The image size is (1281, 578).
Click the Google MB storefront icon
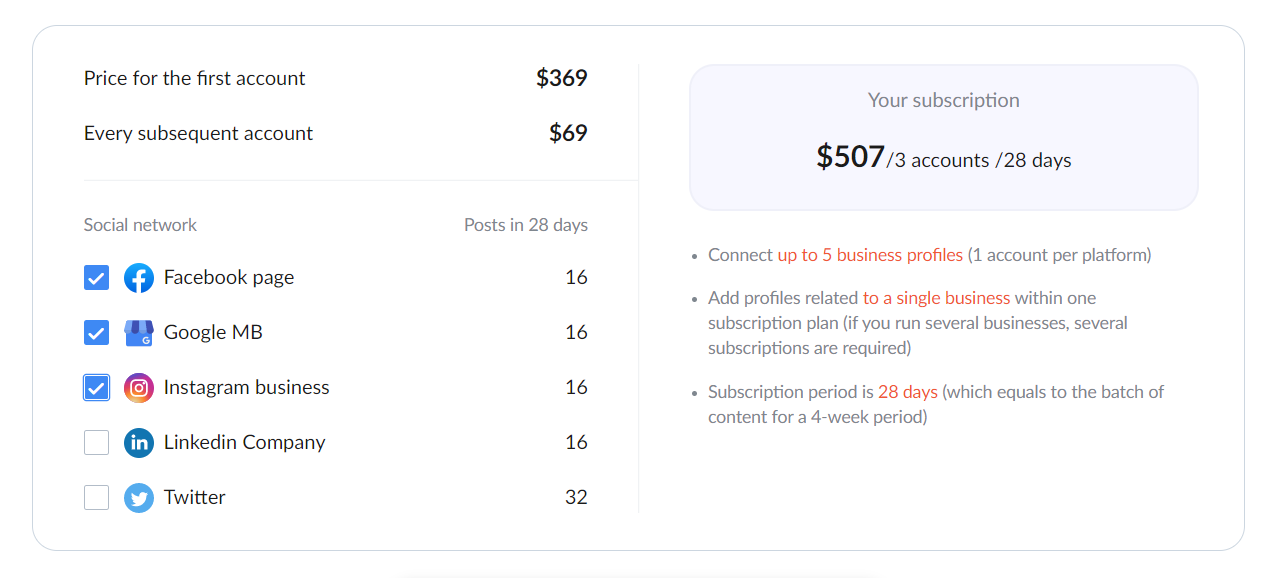pyautogui.click(x=139, y=333)
